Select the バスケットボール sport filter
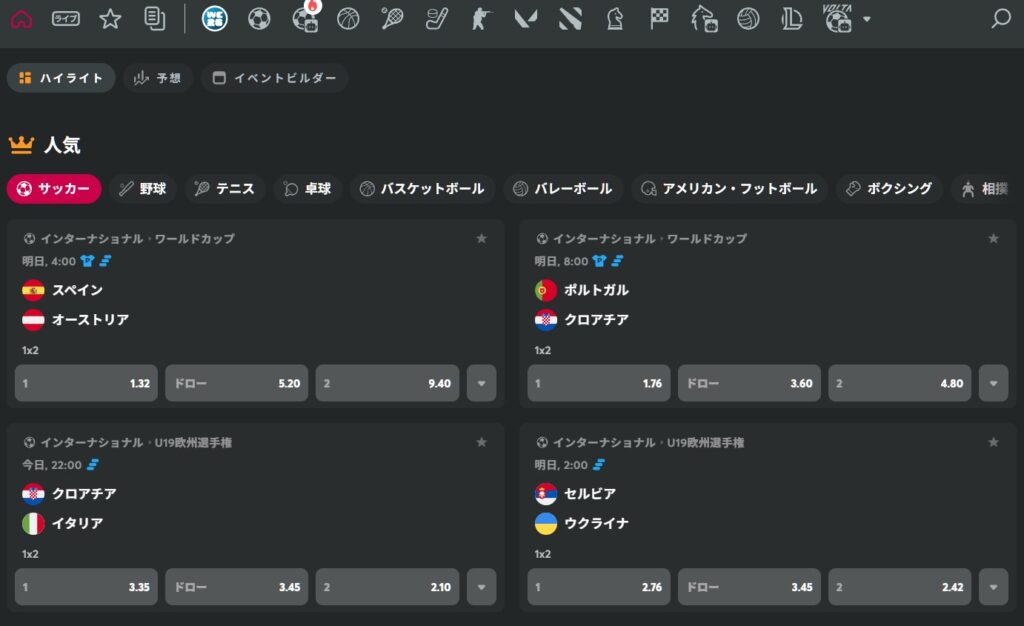Viewport: 1024px width, 626px height. point(423,189)
